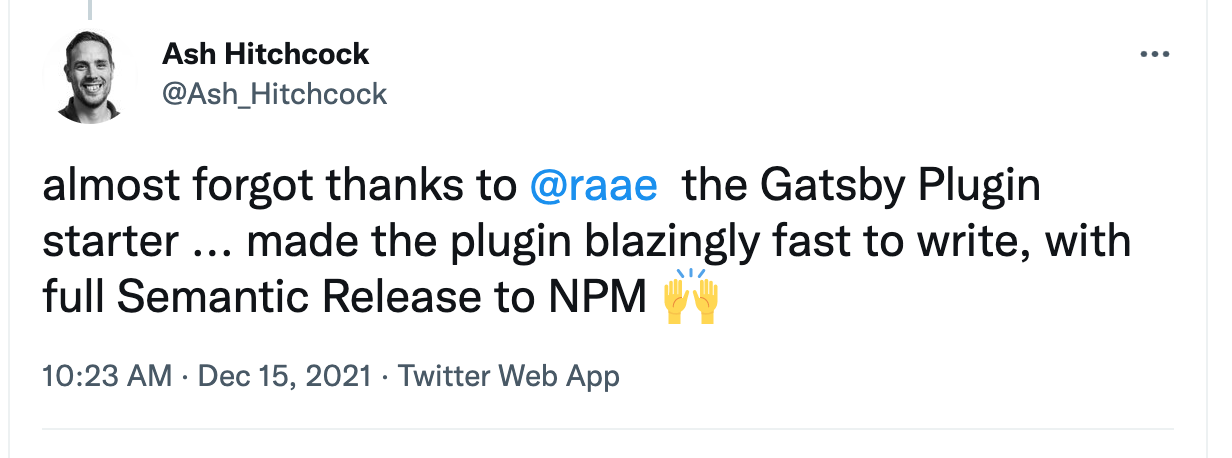Visit the @Ash_Hitchcock handle link

274,94
